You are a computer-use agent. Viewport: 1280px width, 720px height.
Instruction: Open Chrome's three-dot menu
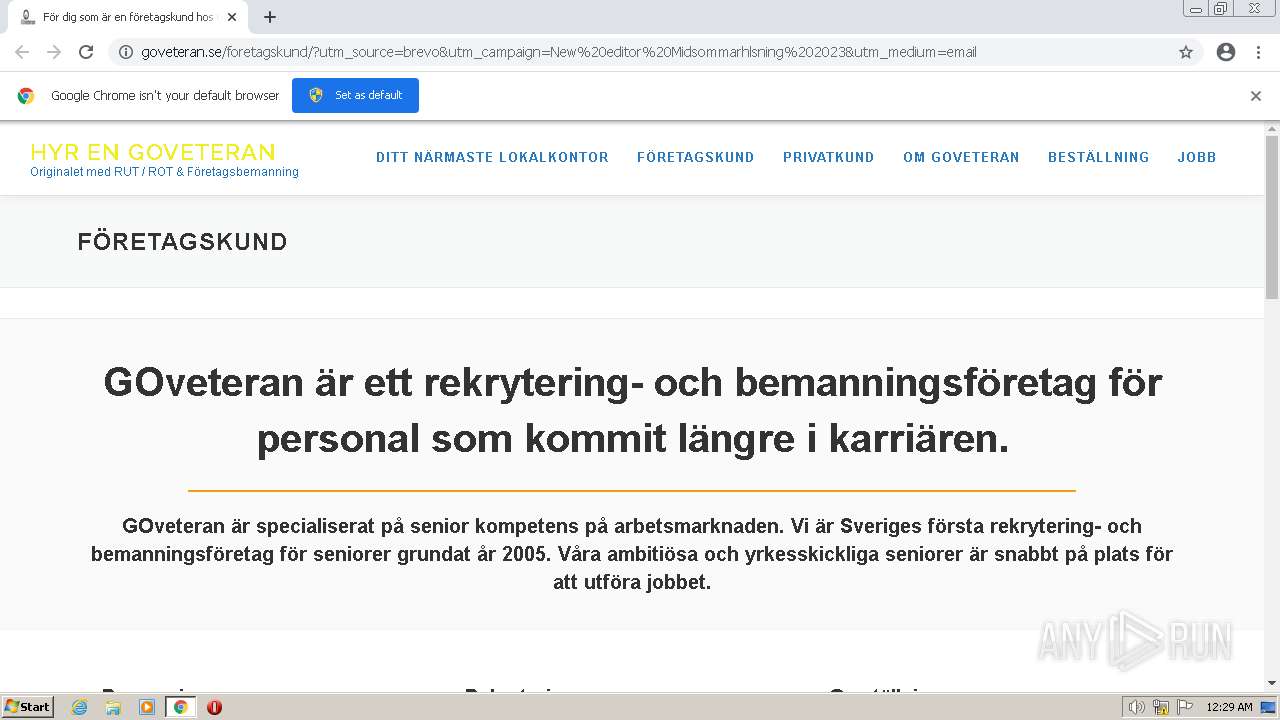coord(1258,52)
